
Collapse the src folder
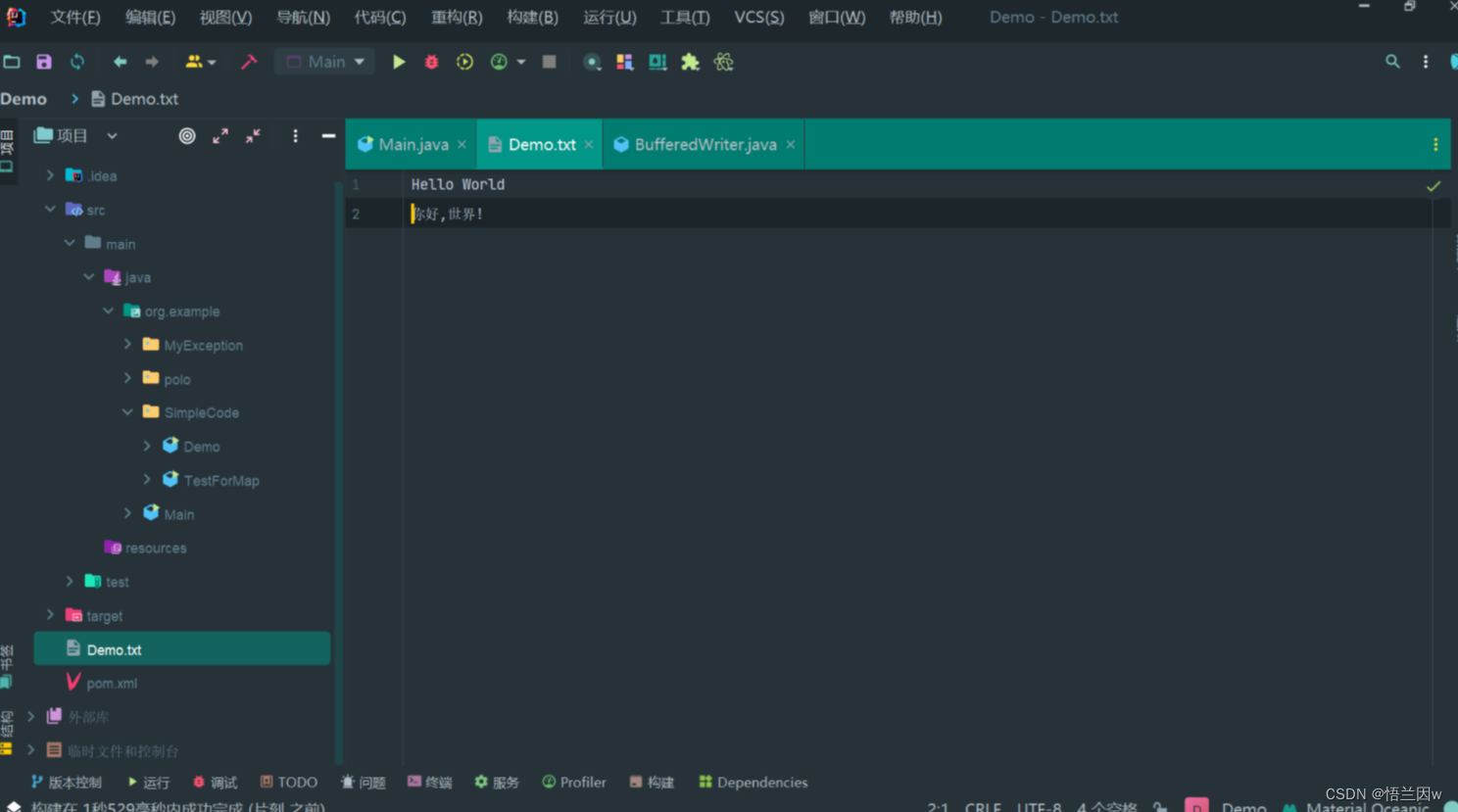[x=50, y=209]
